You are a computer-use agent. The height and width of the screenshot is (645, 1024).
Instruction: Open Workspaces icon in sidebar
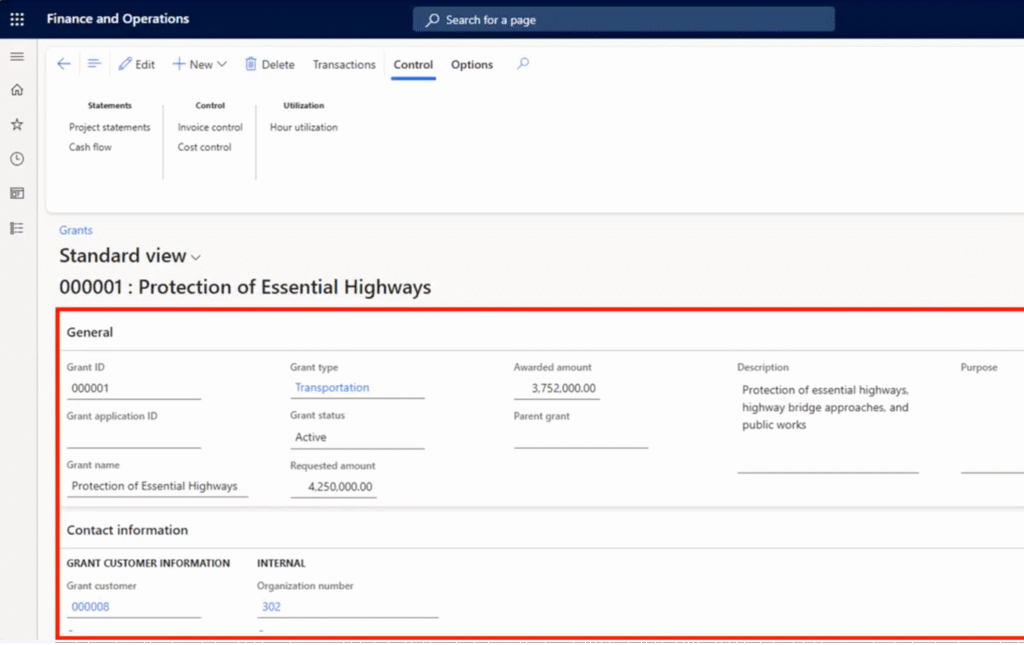tap(17, 193)
